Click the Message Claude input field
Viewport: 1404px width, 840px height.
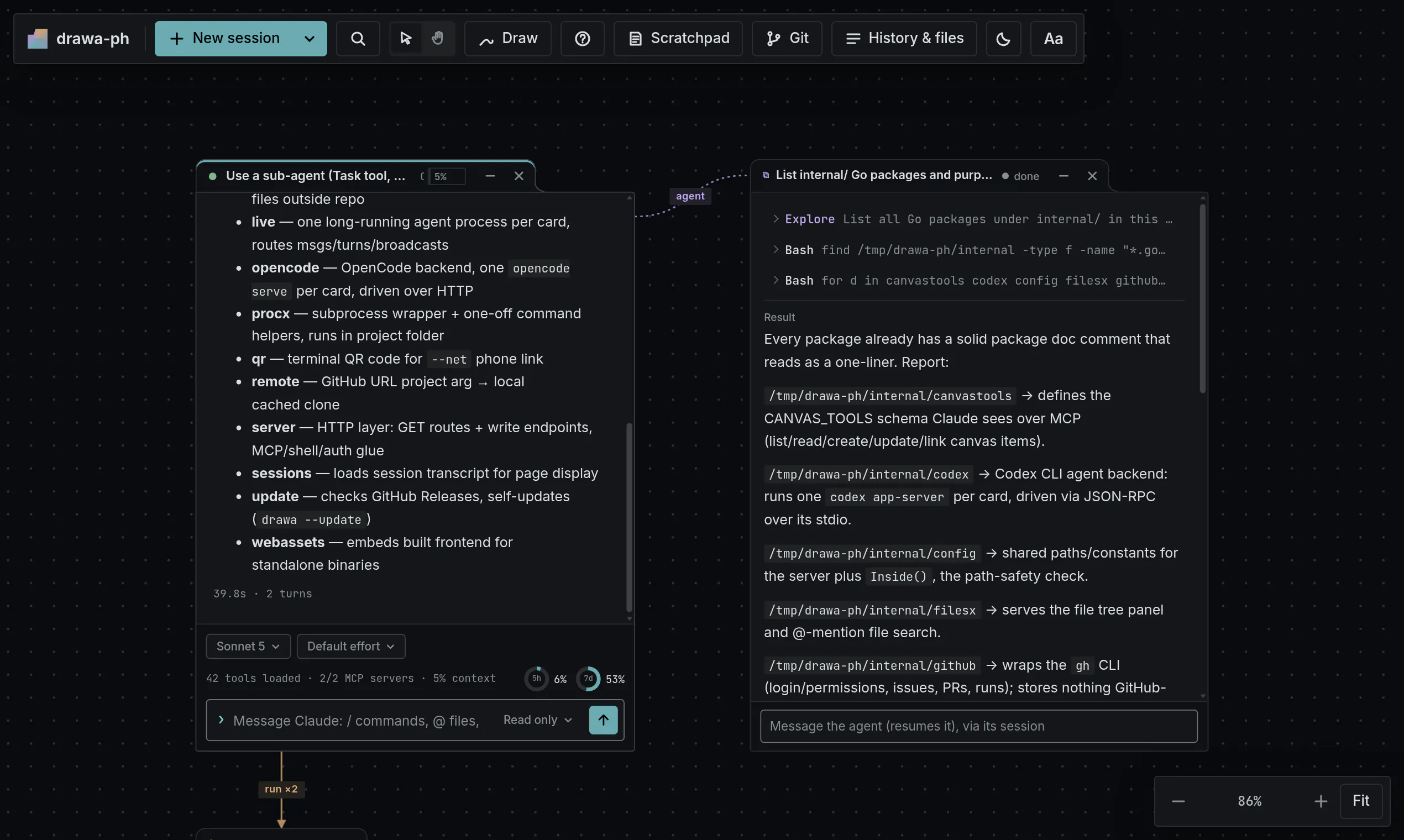(x=356, y=720)
